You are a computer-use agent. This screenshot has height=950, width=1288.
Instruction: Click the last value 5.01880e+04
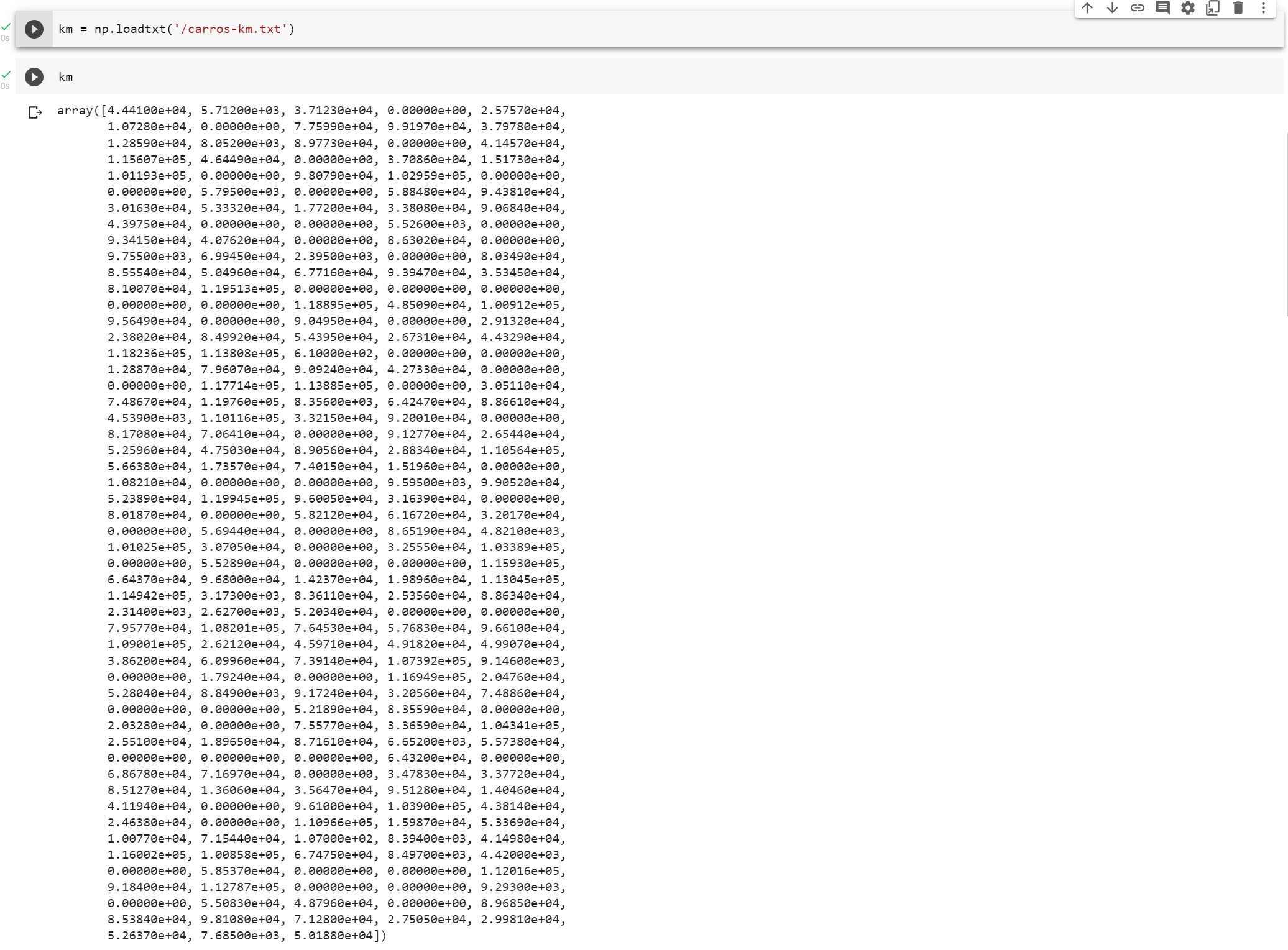pos(333,936)
